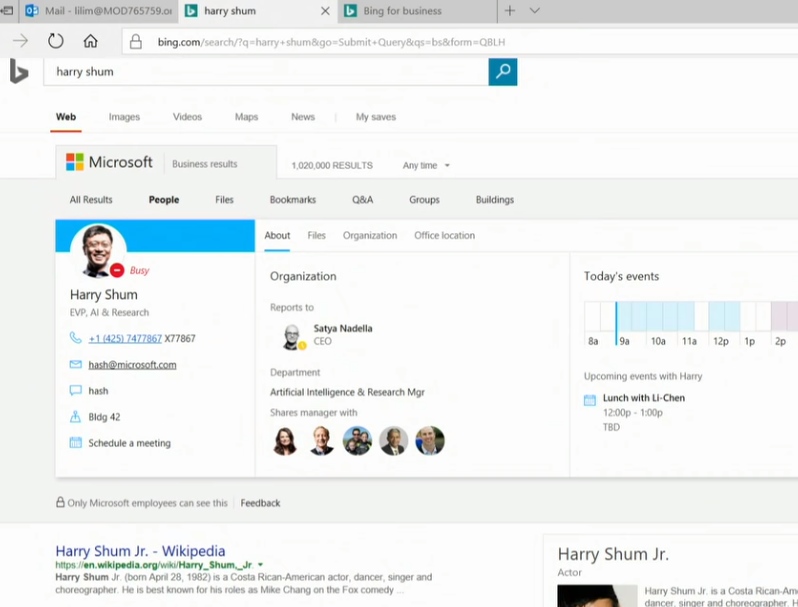This screenshot has height=607, width=798.
Task: Click the chat bubble icon next to hash
Action: pos(75,391)
